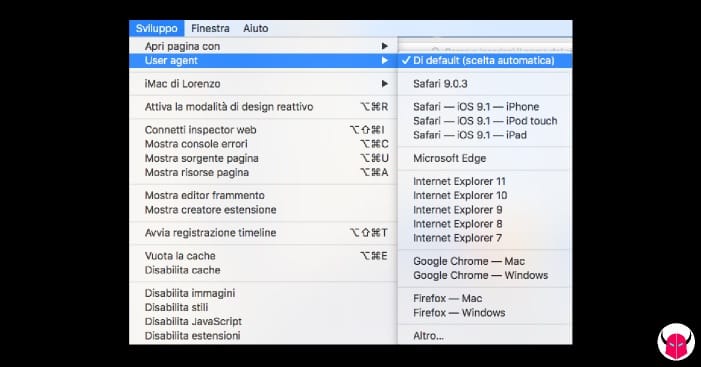Select Safari iOS 9.1 iPhone user agent
701x367 pixels.
(485, 107)
